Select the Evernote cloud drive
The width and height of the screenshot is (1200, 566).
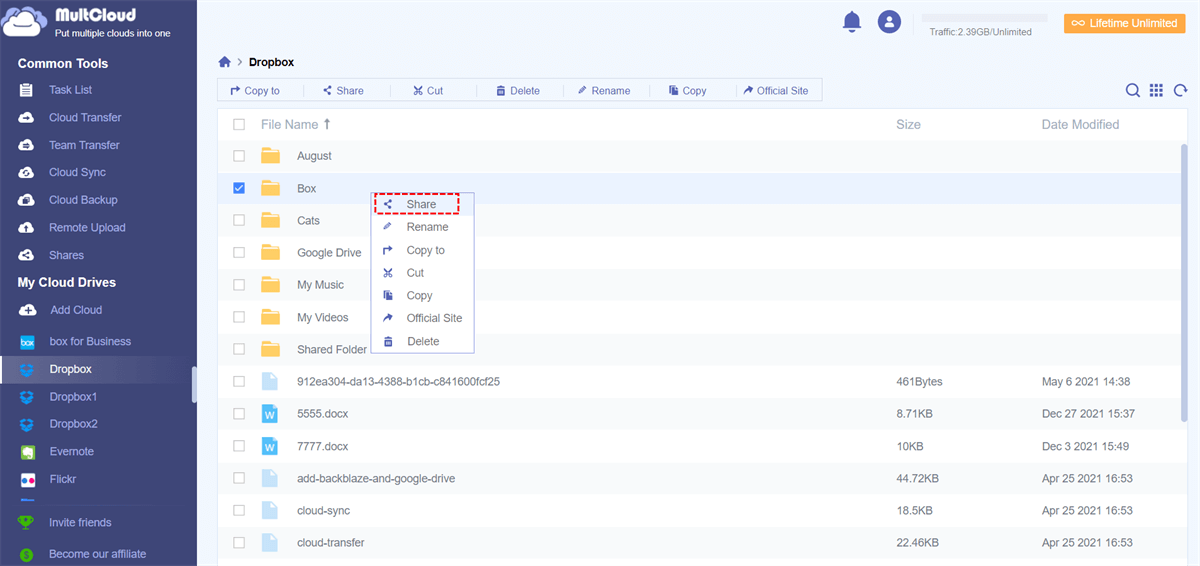pos(71,451)
